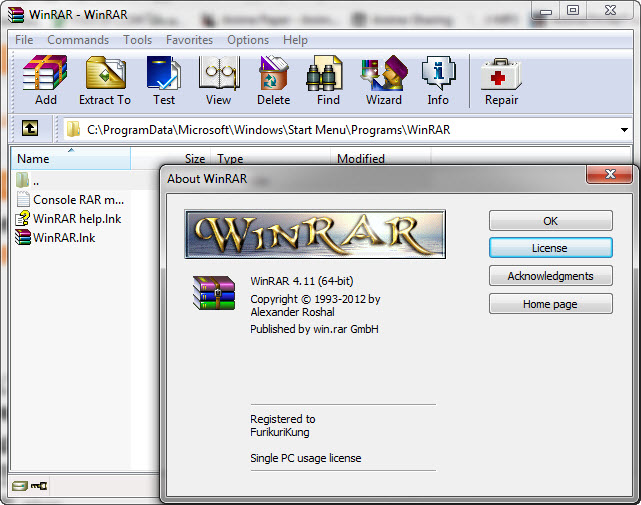
Task: Click the folder icon in address bar
Action: (x=73, y=129)
